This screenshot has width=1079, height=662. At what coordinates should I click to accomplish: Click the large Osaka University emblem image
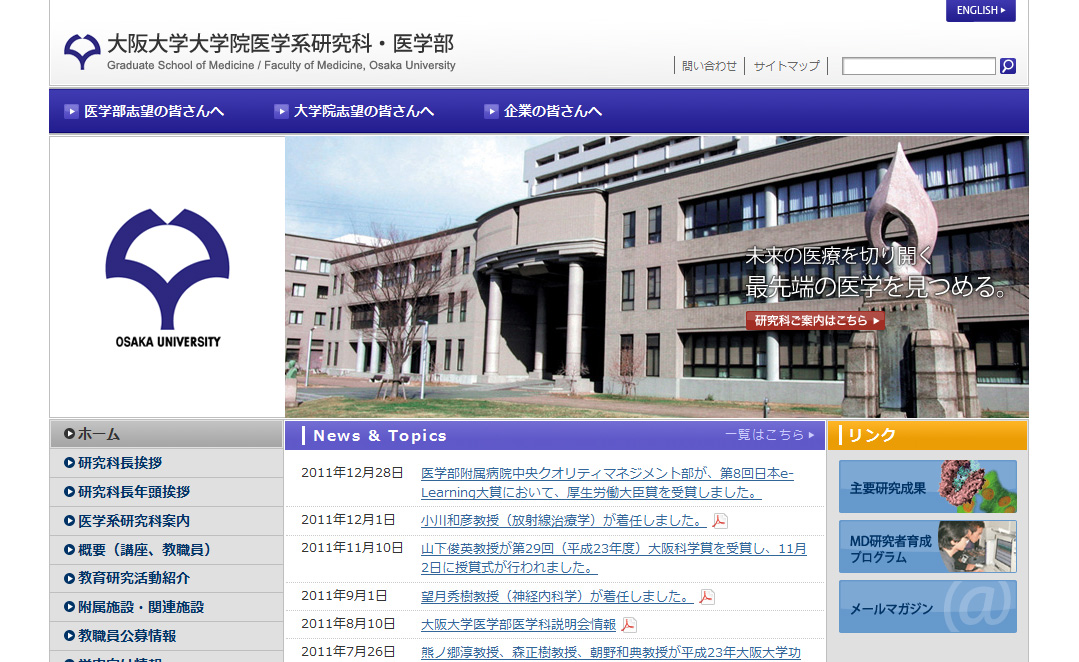[167, 277]
